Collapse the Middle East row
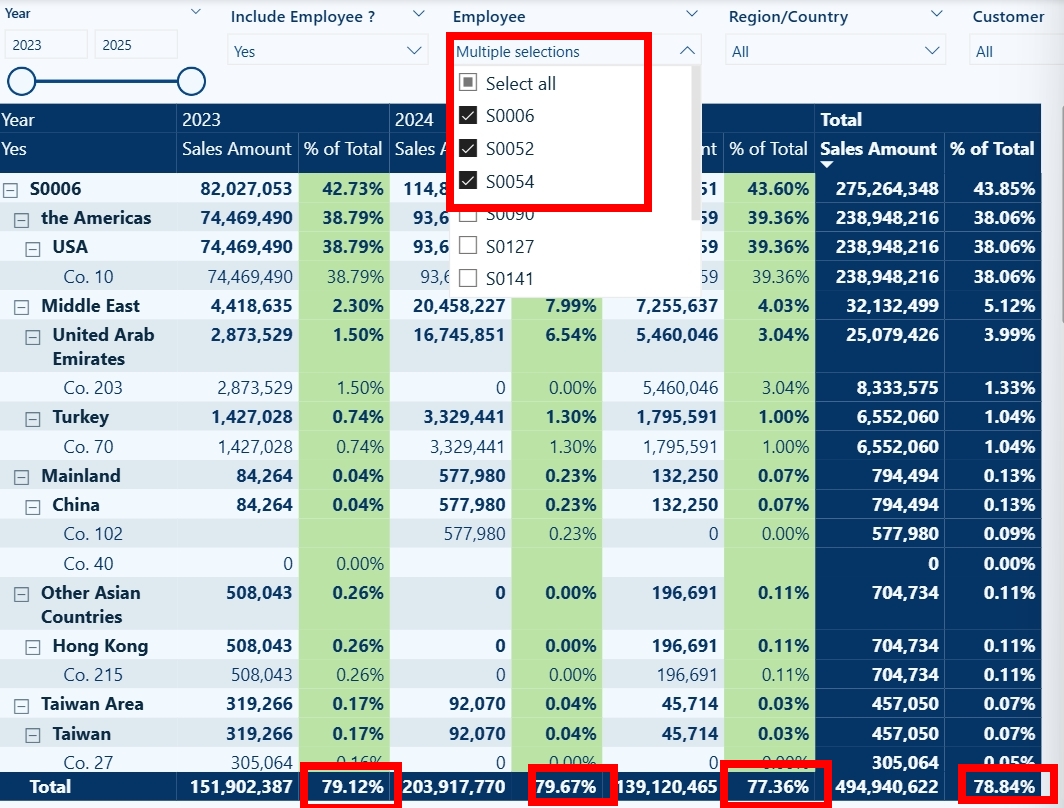 pos(22,307)
